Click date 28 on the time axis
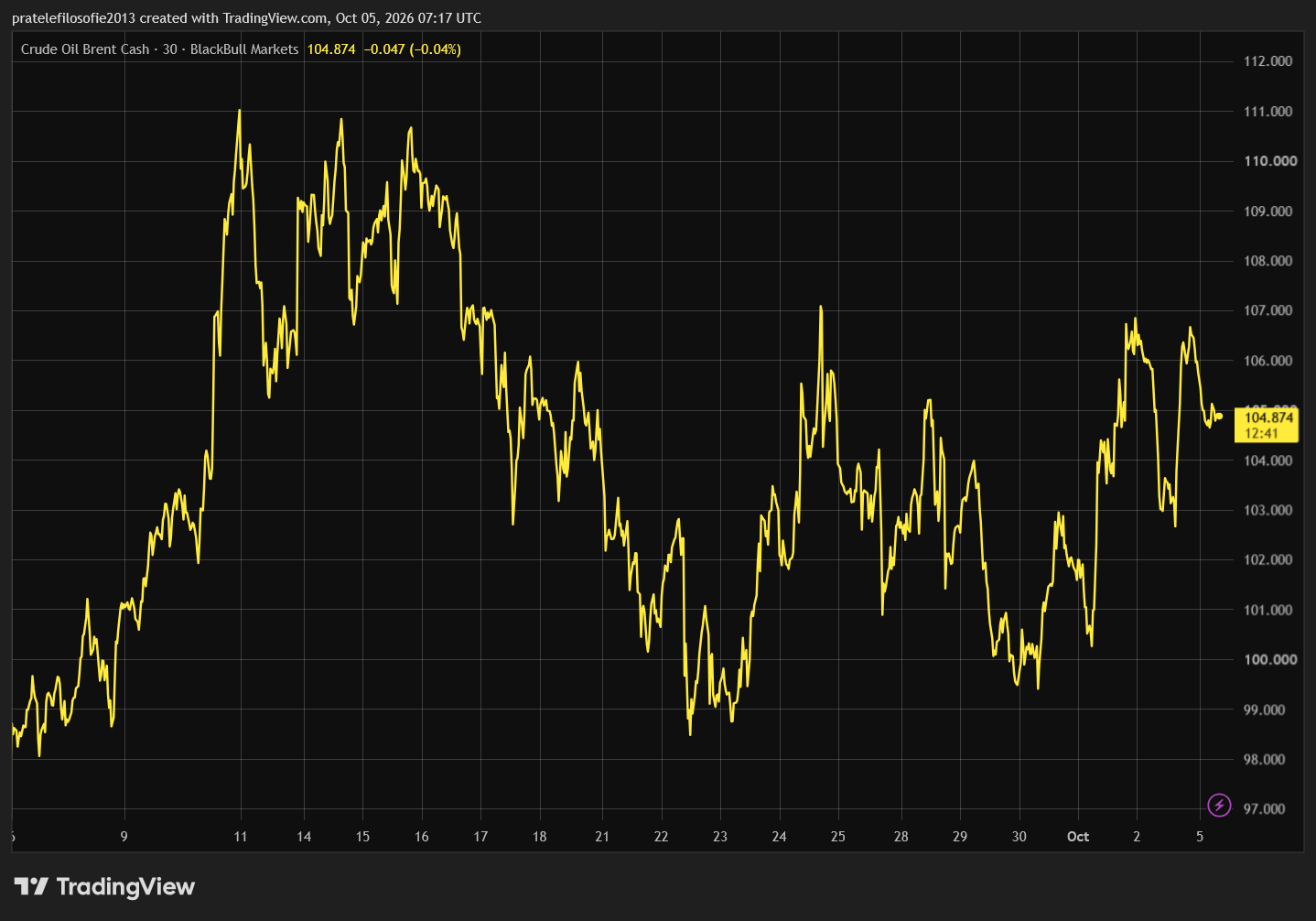This screenshot has width=1316, height=921. pyautogui.click(x=901, y=837)
